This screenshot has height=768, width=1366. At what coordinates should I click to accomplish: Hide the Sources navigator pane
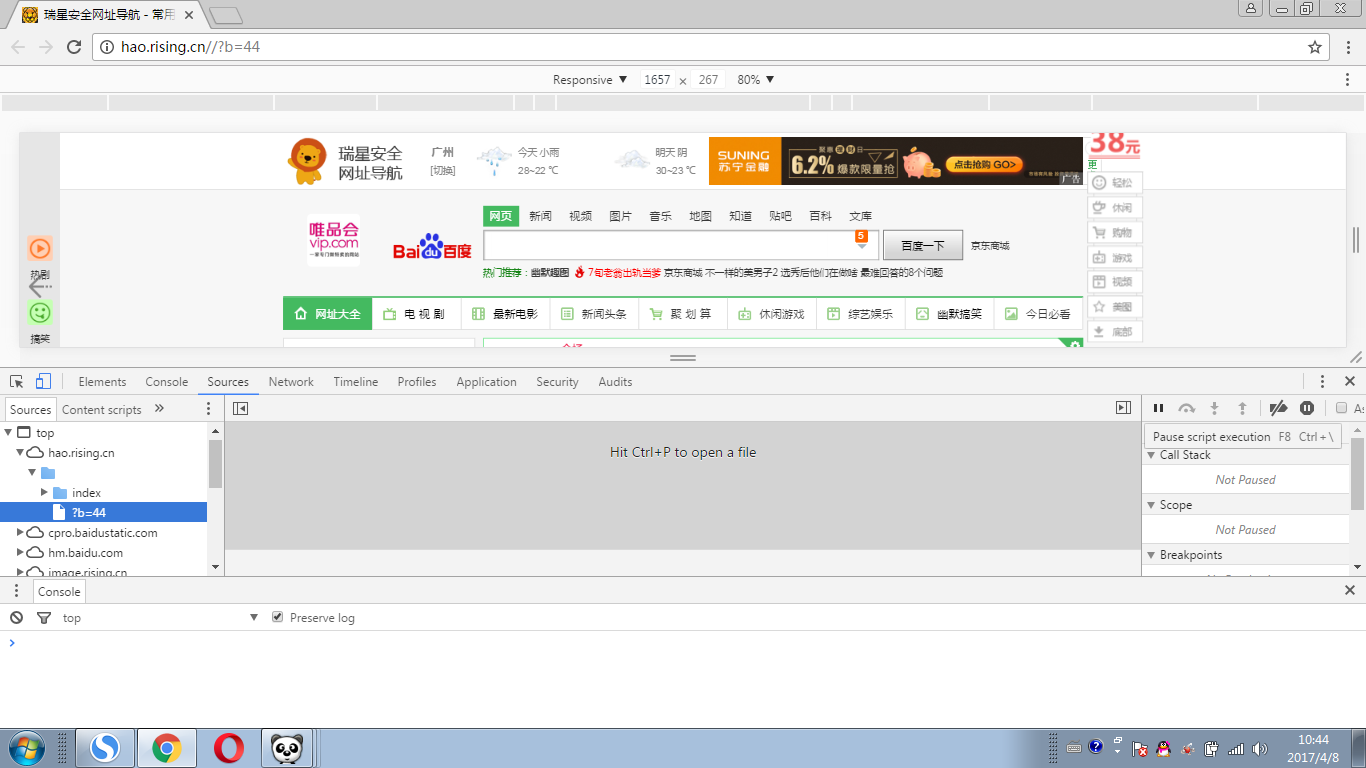[240, 408]
